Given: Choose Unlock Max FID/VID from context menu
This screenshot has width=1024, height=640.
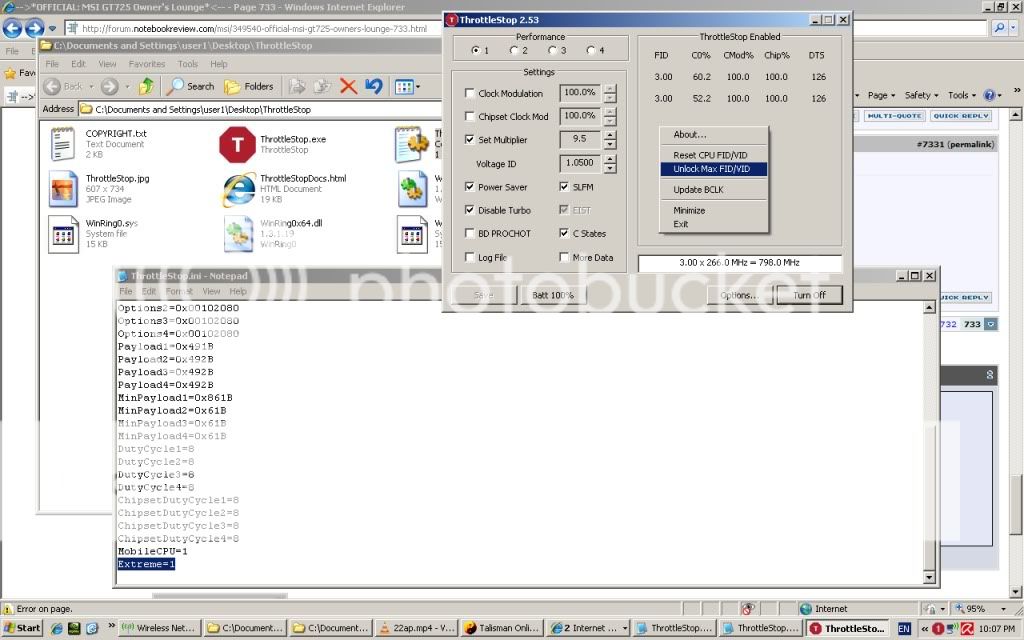Looking at the screenshot, I should pyautogui.click(x=712, y=169).
